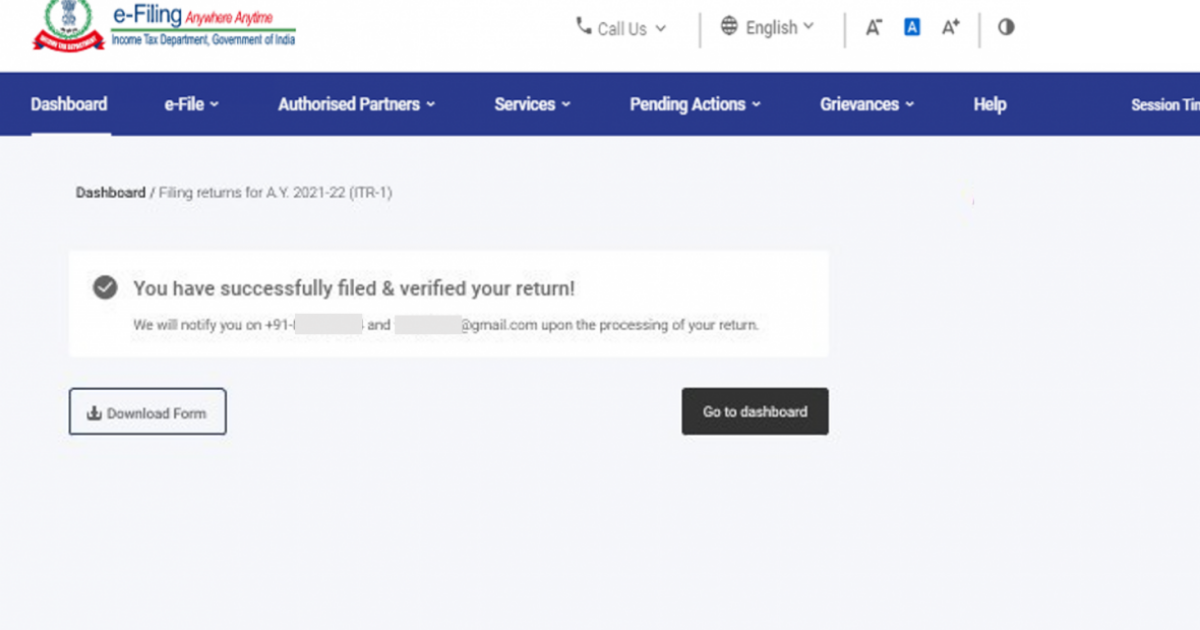
Task: Increase font size with A+ icon
Action: (951, 28)
